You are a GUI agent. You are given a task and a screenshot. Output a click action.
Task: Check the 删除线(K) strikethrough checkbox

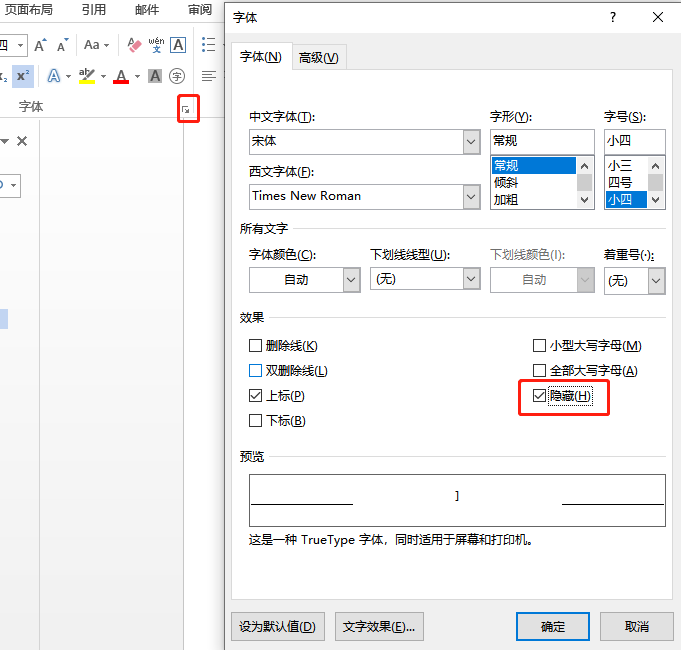tap(255, 346)
